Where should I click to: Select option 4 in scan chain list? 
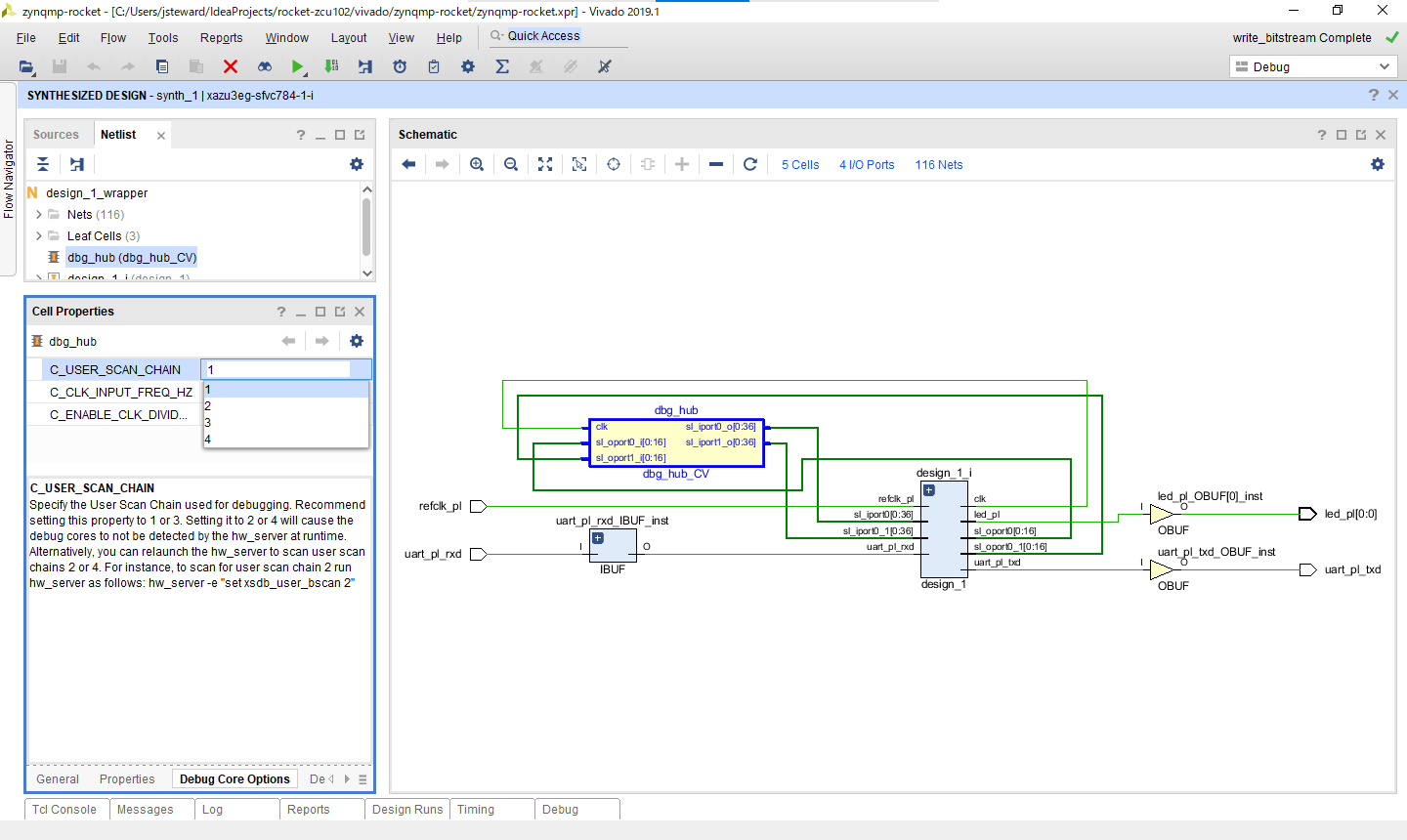coord(285,440)
